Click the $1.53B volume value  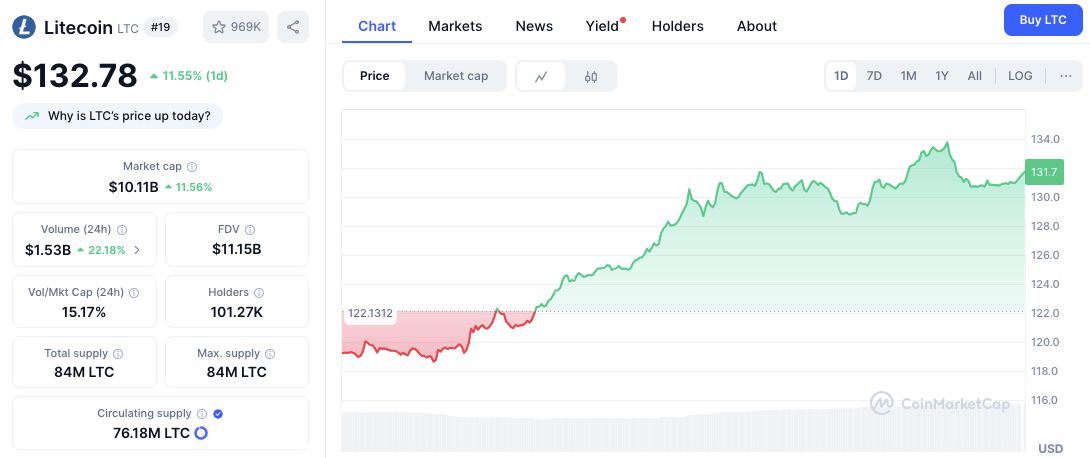(x=48, y=250)
